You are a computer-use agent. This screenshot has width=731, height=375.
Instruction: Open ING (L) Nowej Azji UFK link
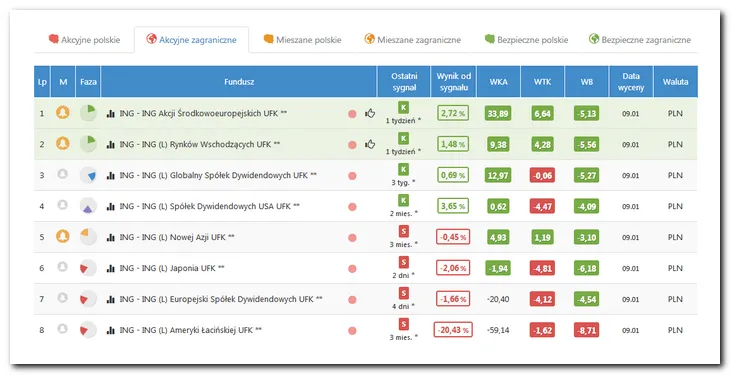[x=177, y=237]
